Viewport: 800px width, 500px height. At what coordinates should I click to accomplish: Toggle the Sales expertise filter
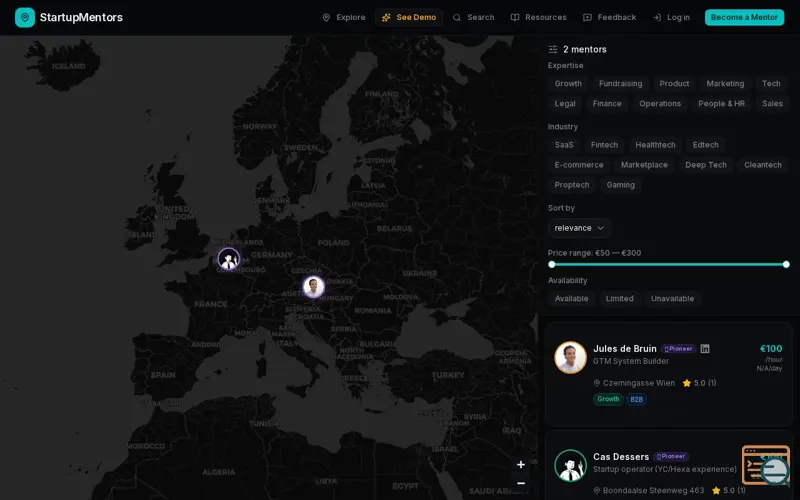coord(772,104)
